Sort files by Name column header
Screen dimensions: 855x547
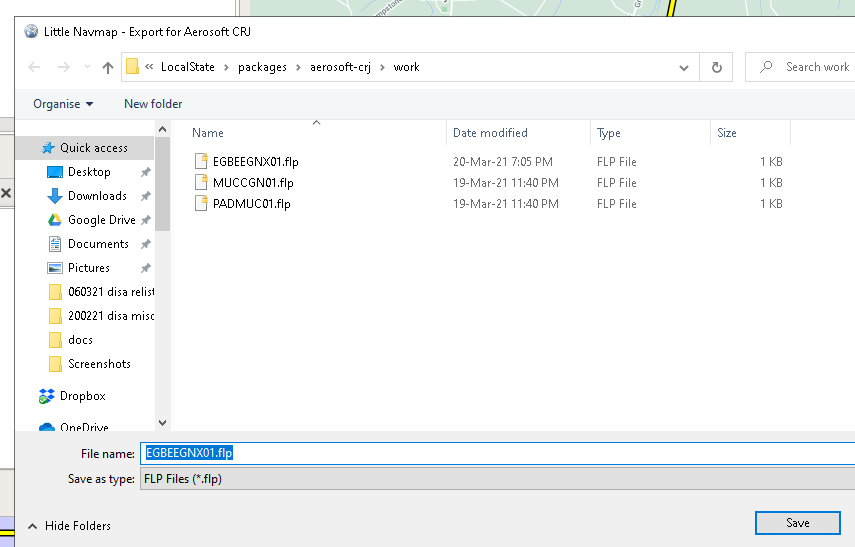[208, 133]
